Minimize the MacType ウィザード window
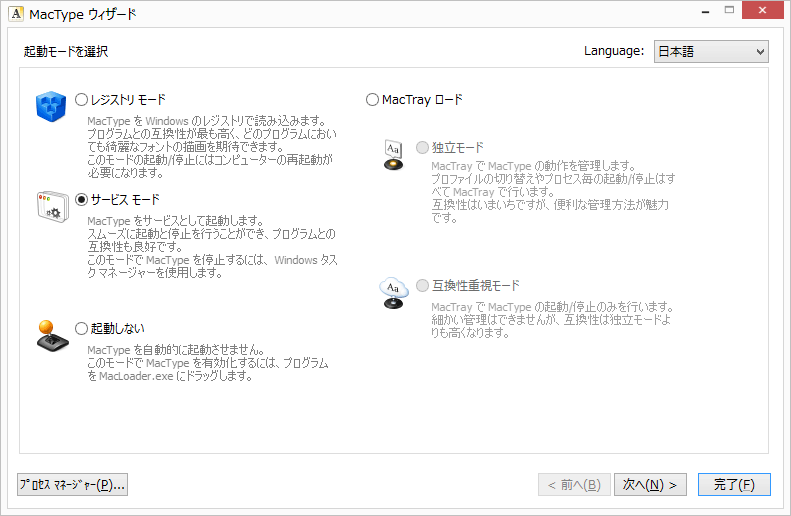791x516 pixels. coord(706,11)
